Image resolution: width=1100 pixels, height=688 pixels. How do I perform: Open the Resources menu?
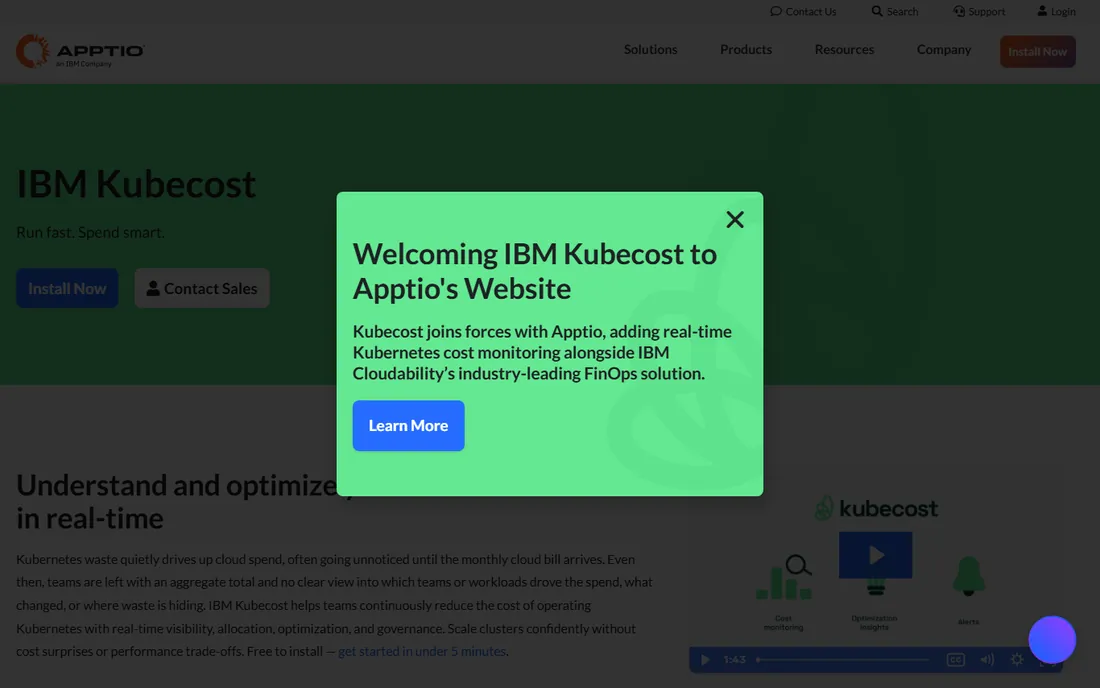[x=844, y=50]
